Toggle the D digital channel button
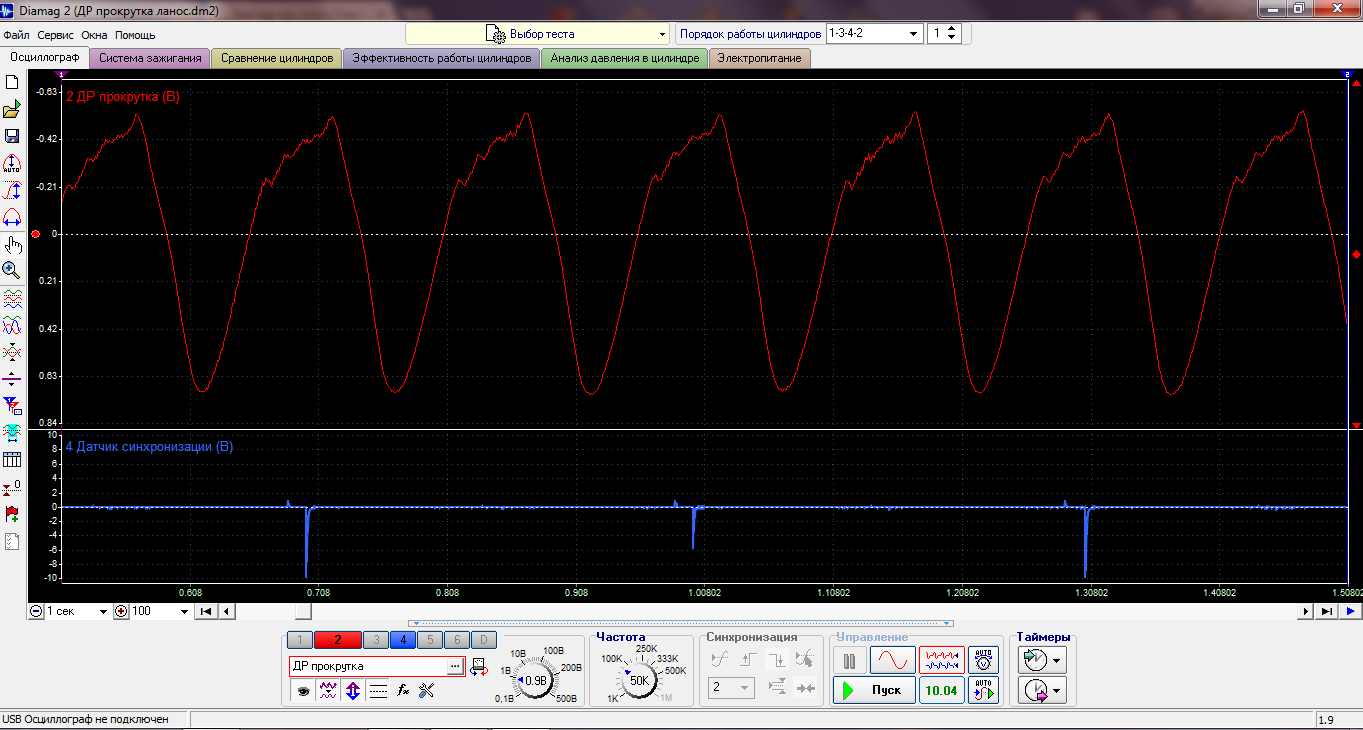Image resolution: width=1363 pixels, height=730 pixels. 483,640
